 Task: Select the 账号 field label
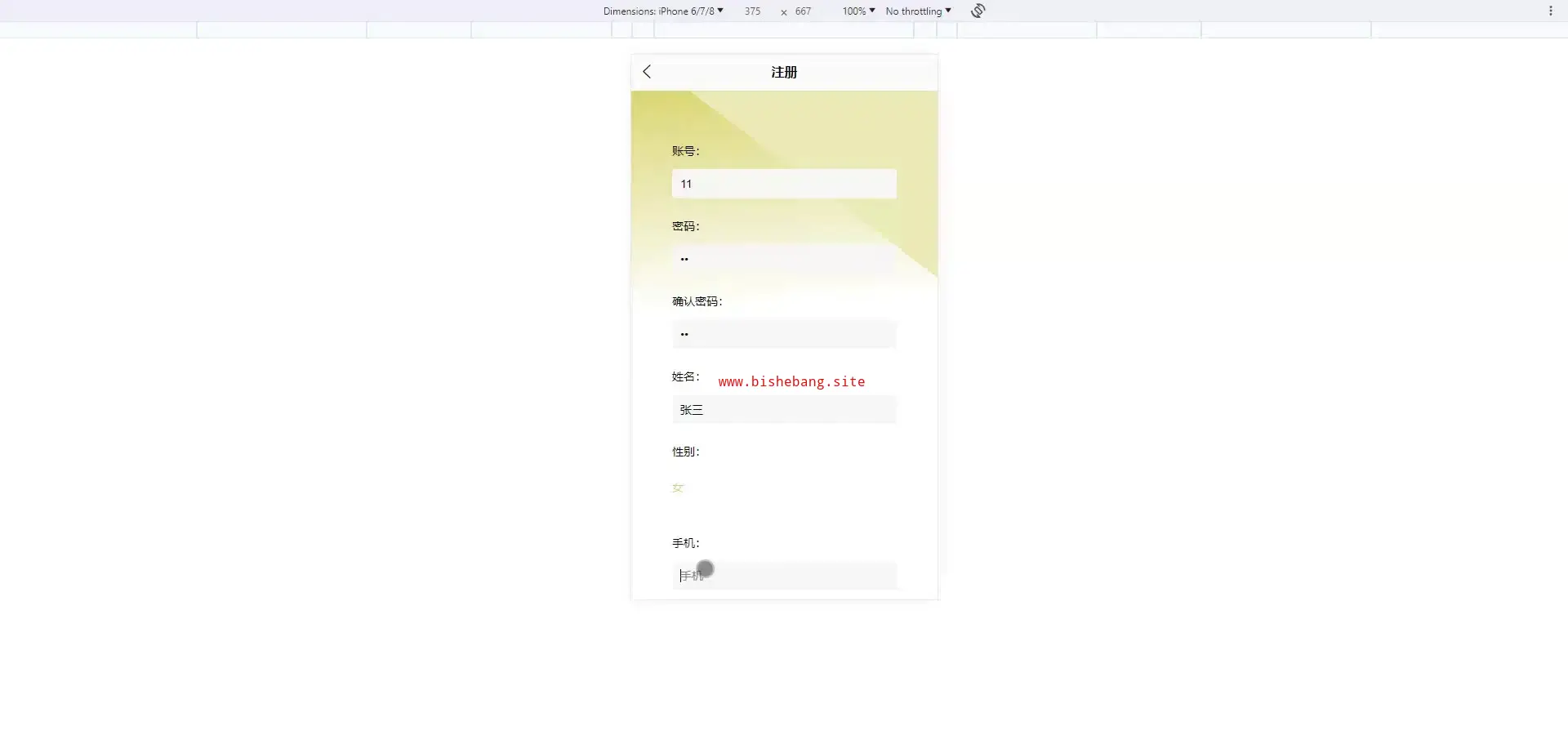click(x=686, y=151)
